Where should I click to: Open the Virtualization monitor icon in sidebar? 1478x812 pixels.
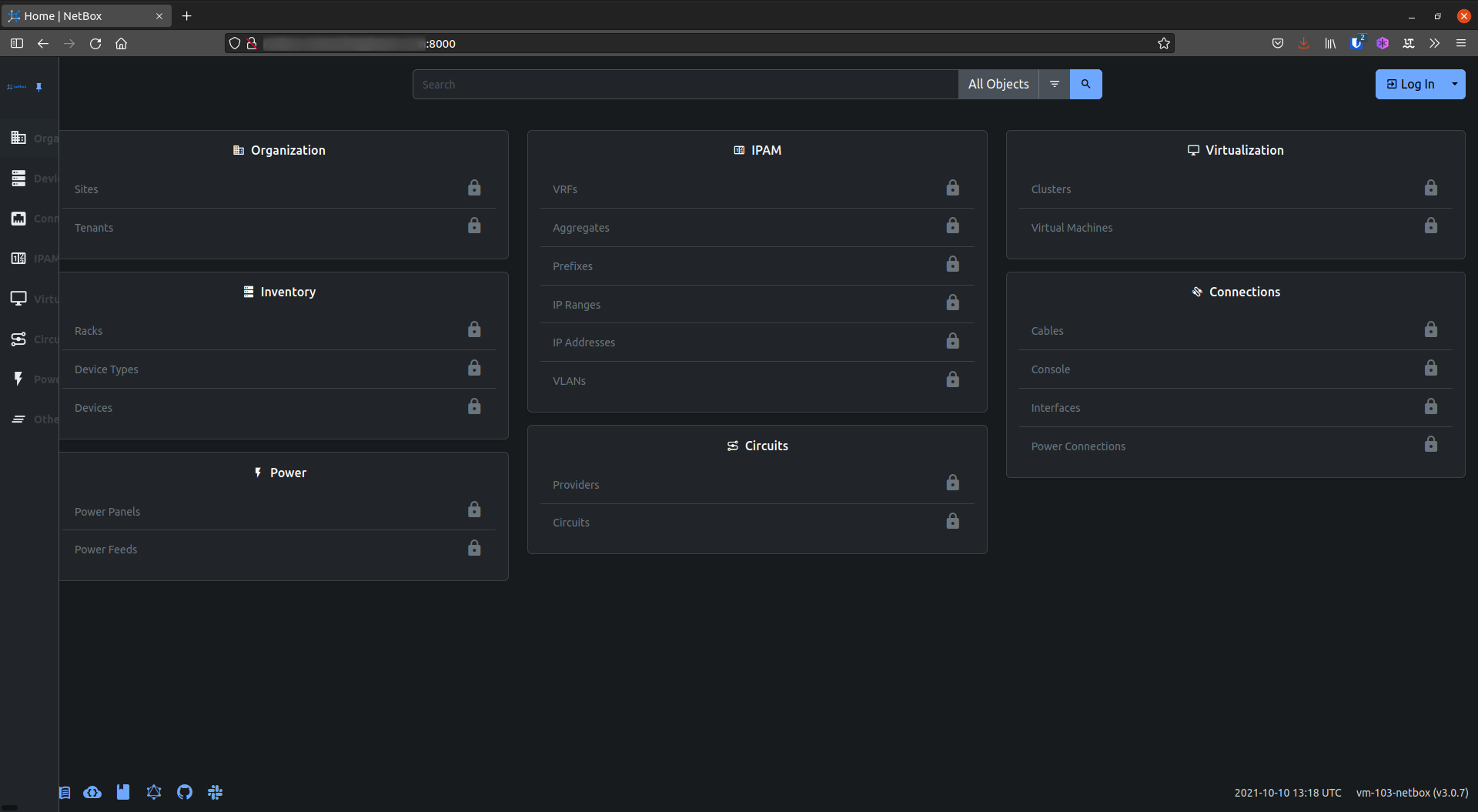point(18,298)
